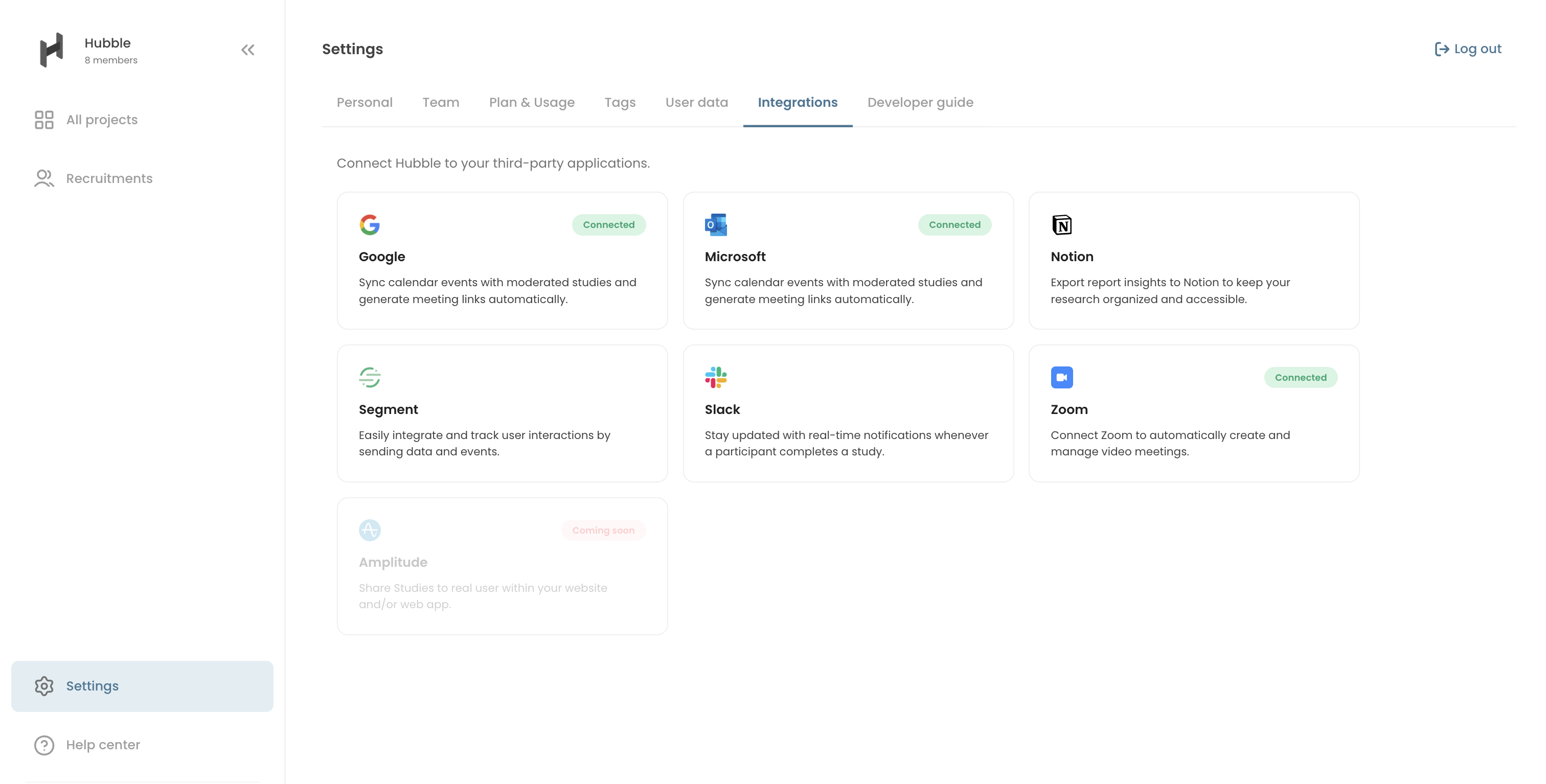Image resolution: width=1546 pixels, height=784 pixels.
Task: Click the Microsoft card description text
Action: [x=843, y=291]
